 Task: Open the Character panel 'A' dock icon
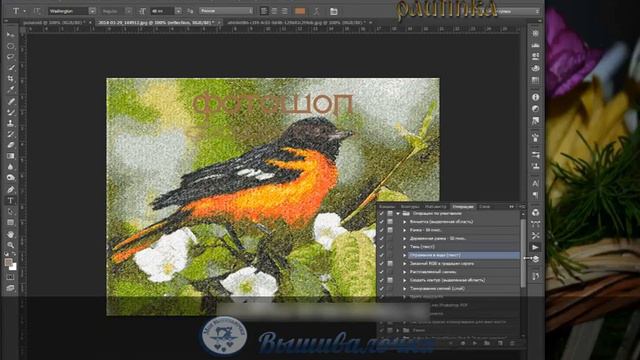tap(536, 183)
